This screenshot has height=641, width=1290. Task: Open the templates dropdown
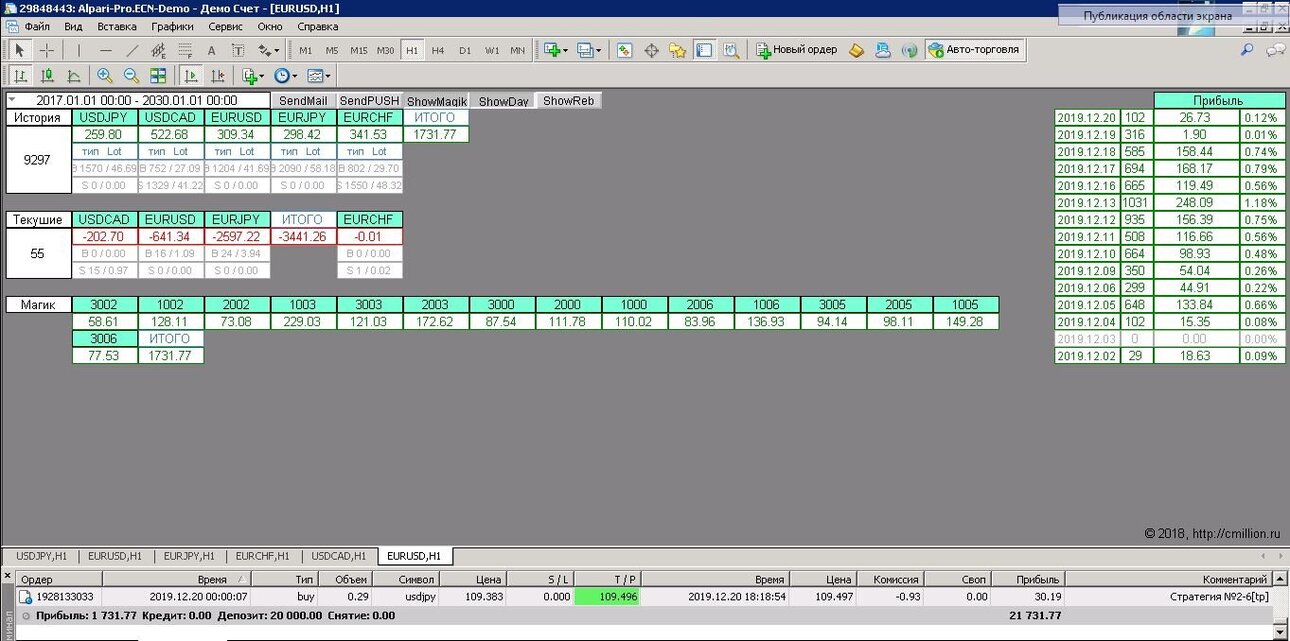coord(319,76)
